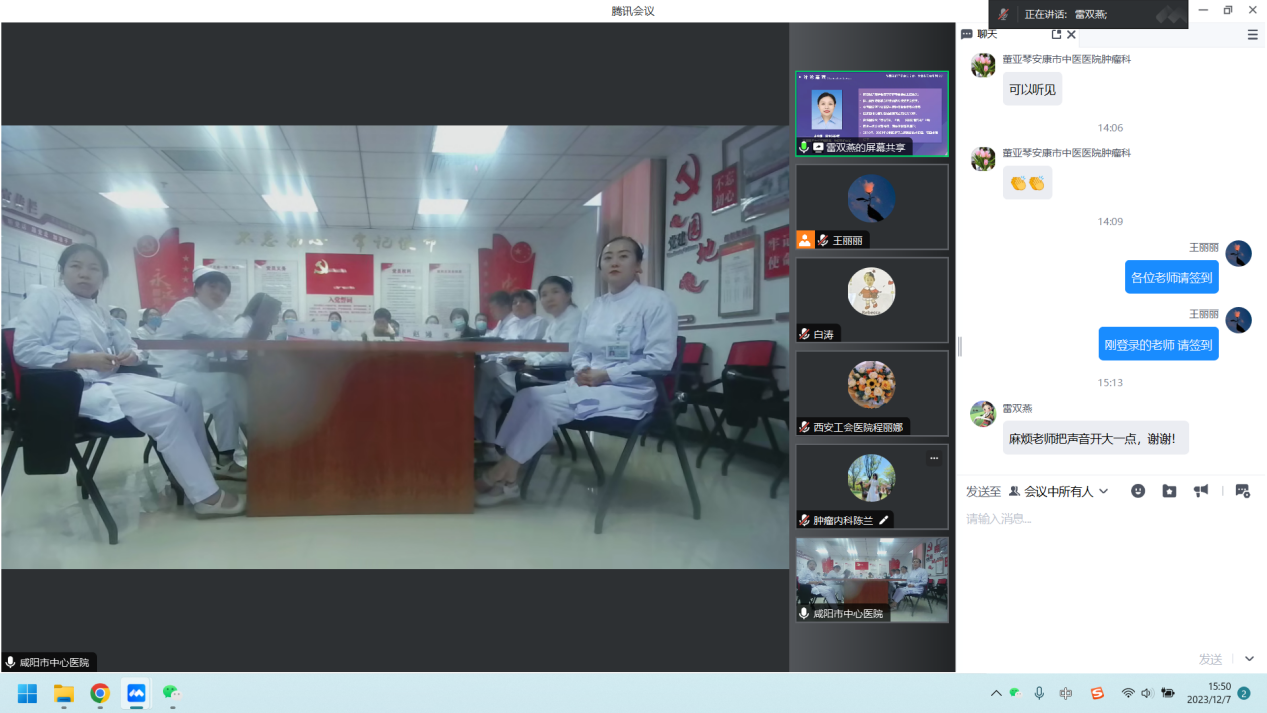This screenshot has width=1267, height=713.
Task: Click the 聊天 chat tab header
Action: [980, 34]
